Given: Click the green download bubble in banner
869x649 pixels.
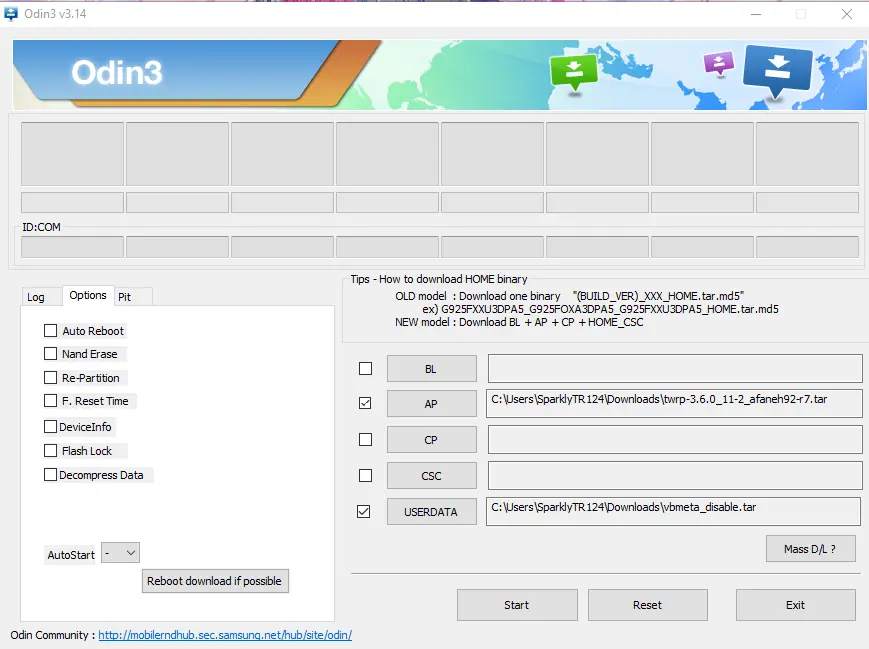Looking at the screenshot, I should 574,71.
